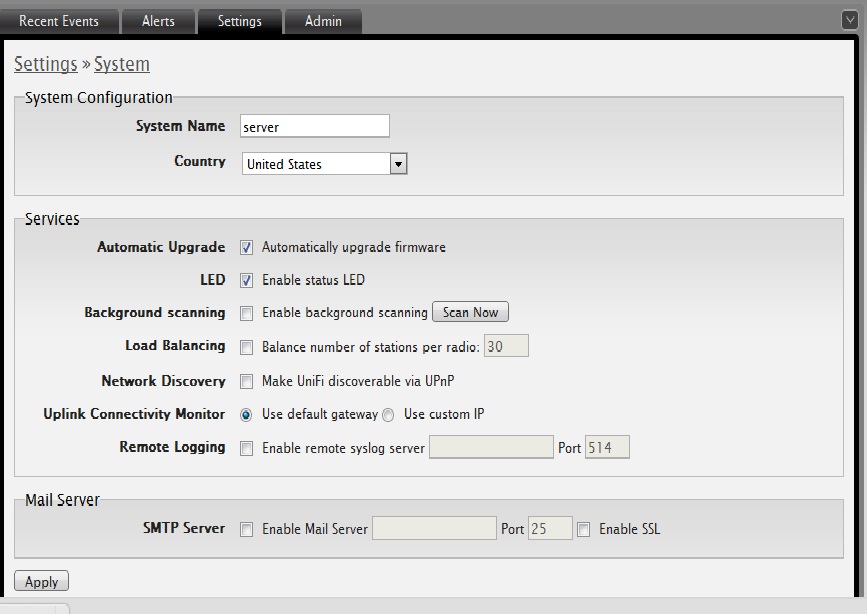The height and width of the screenshot is (614, 867).
Task: Collapse panel using top-right arrow icon
Action: click(850, 20)
